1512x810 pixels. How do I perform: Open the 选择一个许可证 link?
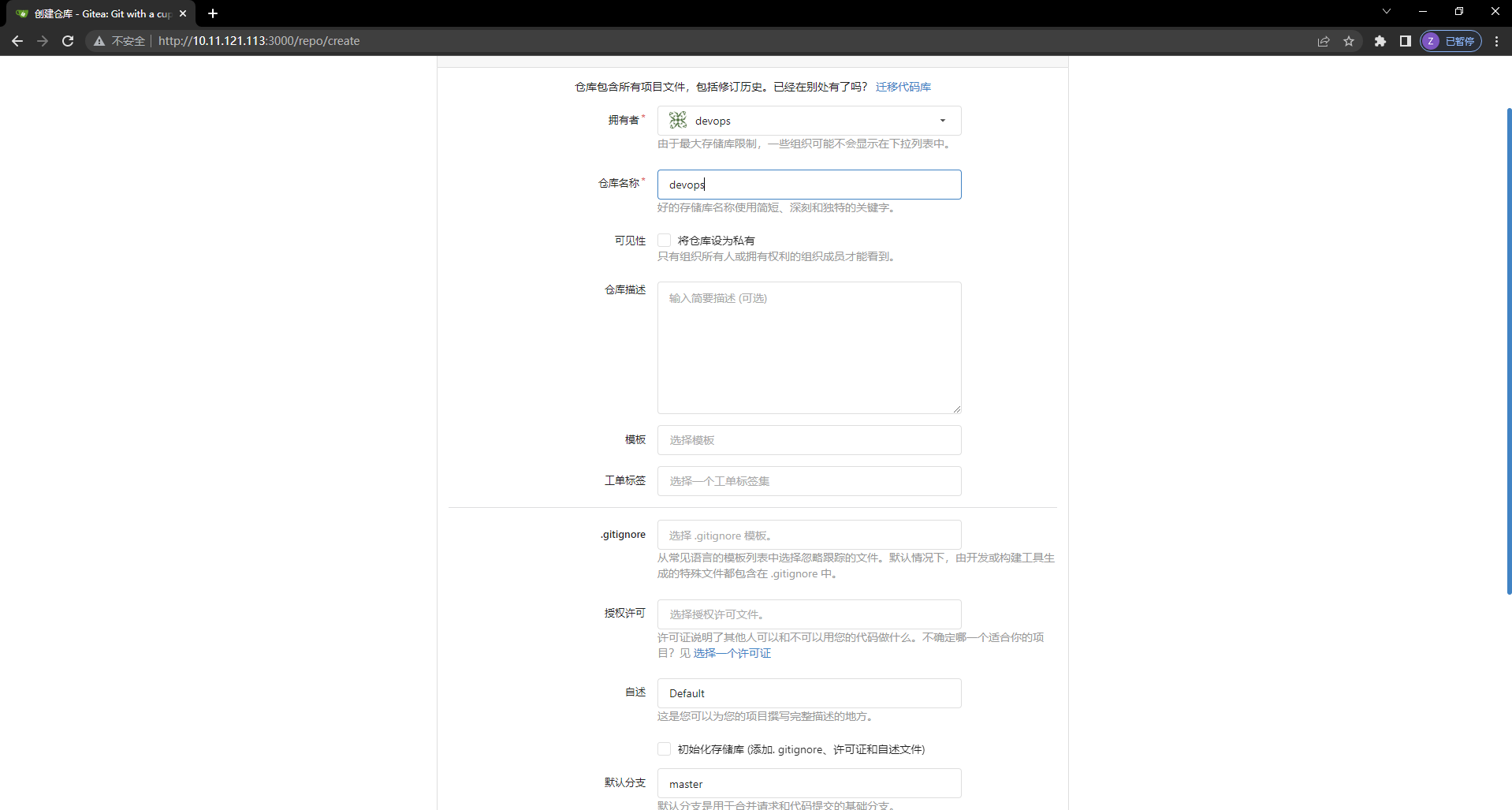[732, 653]
